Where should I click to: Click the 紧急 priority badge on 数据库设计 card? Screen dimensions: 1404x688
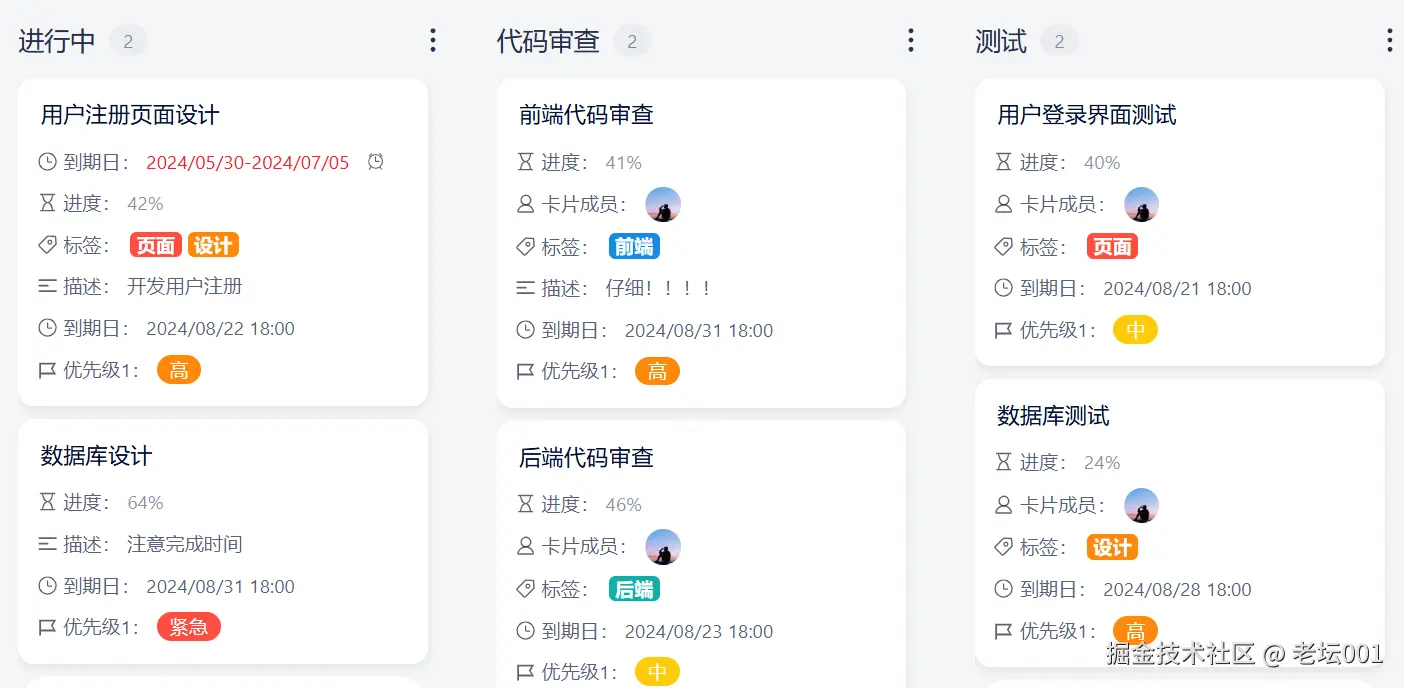pyautogui.click(x=189, y=627)
